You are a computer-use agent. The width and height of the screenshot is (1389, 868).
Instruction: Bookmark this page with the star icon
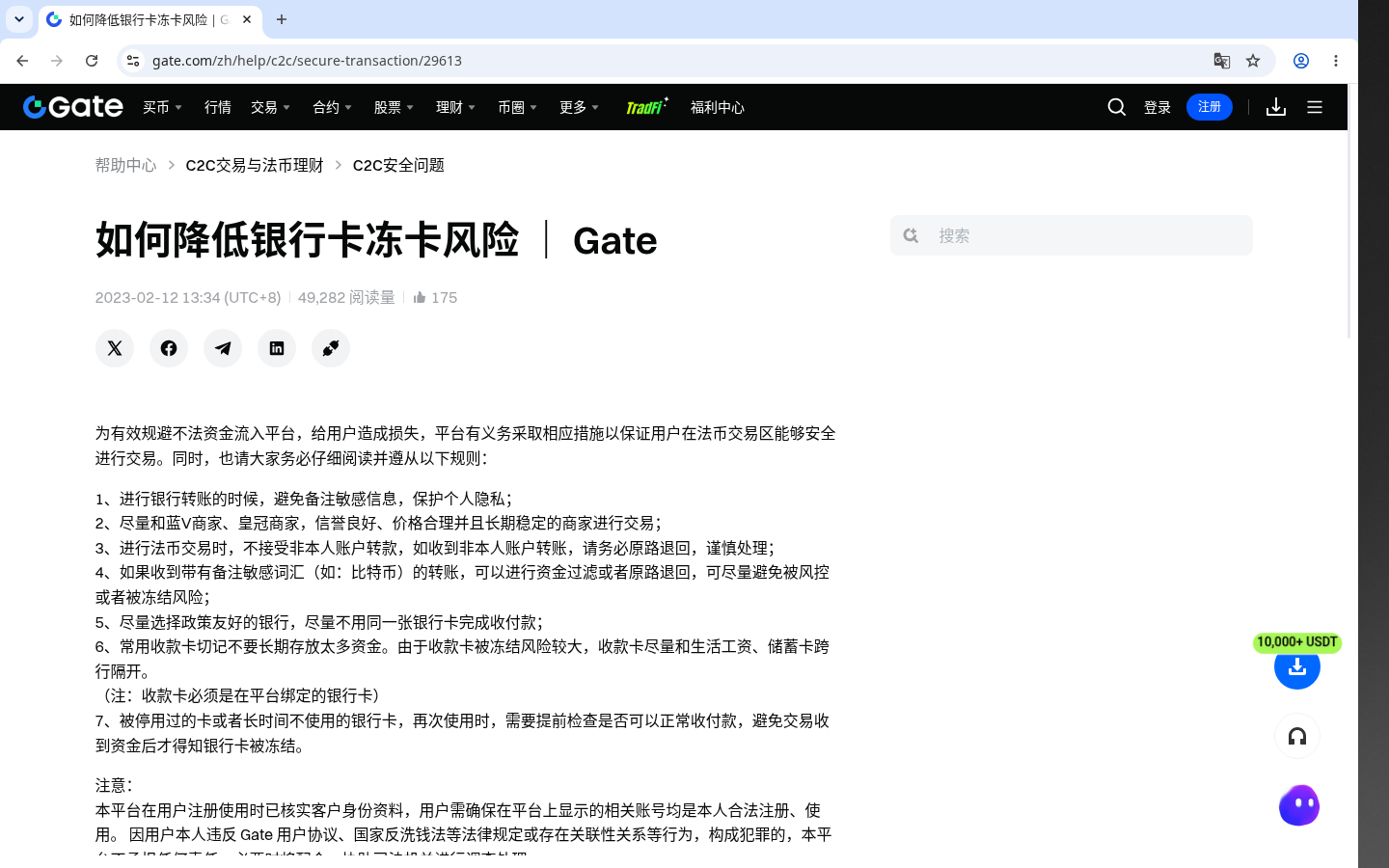click(x=1253, y=61)
